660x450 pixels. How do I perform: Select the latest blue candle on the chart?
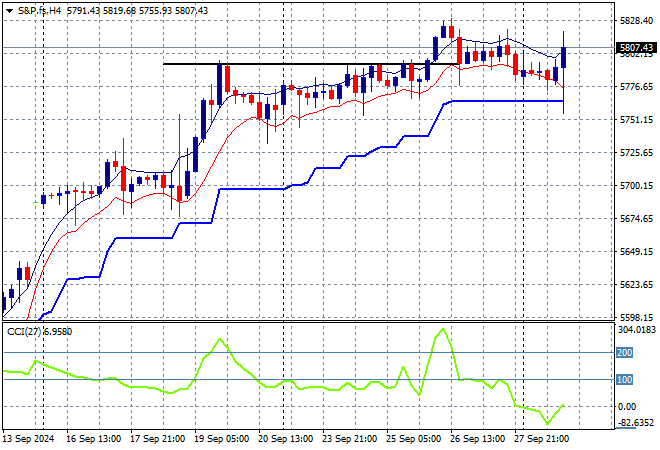[x=563, y=58]
